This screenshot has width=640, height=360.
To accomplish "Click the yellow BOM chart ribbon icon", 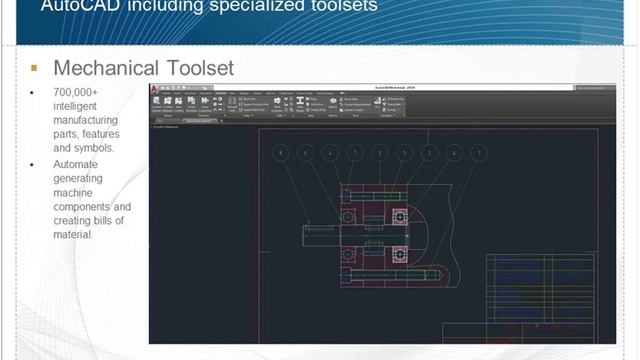I will [378, 102].
